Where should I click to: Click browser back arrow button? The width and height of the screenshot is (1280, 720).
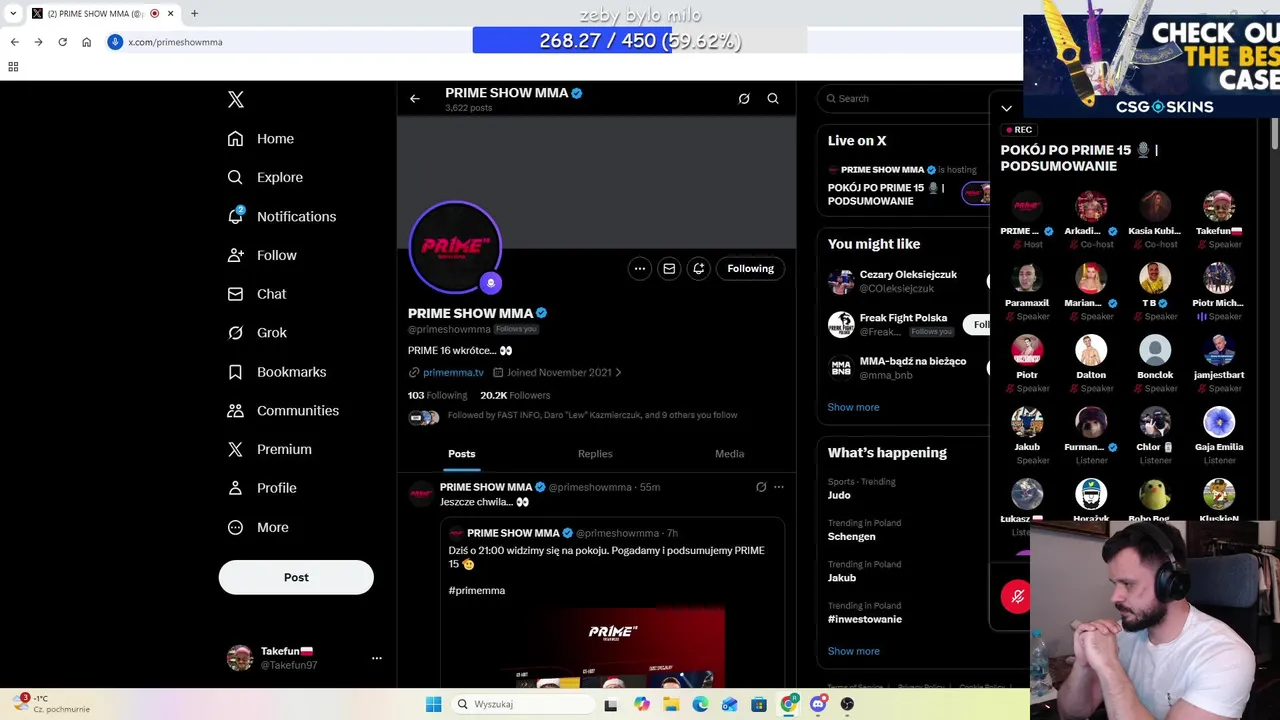coord(14,42)
